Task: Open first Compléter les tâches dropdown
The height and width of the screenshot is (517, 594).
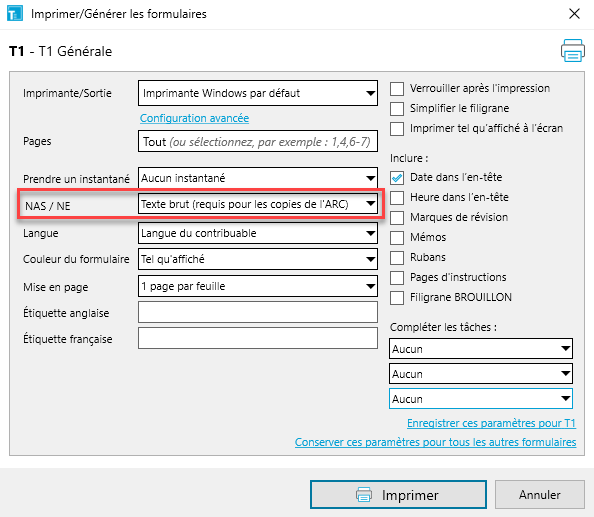Action: coord(481,348)
